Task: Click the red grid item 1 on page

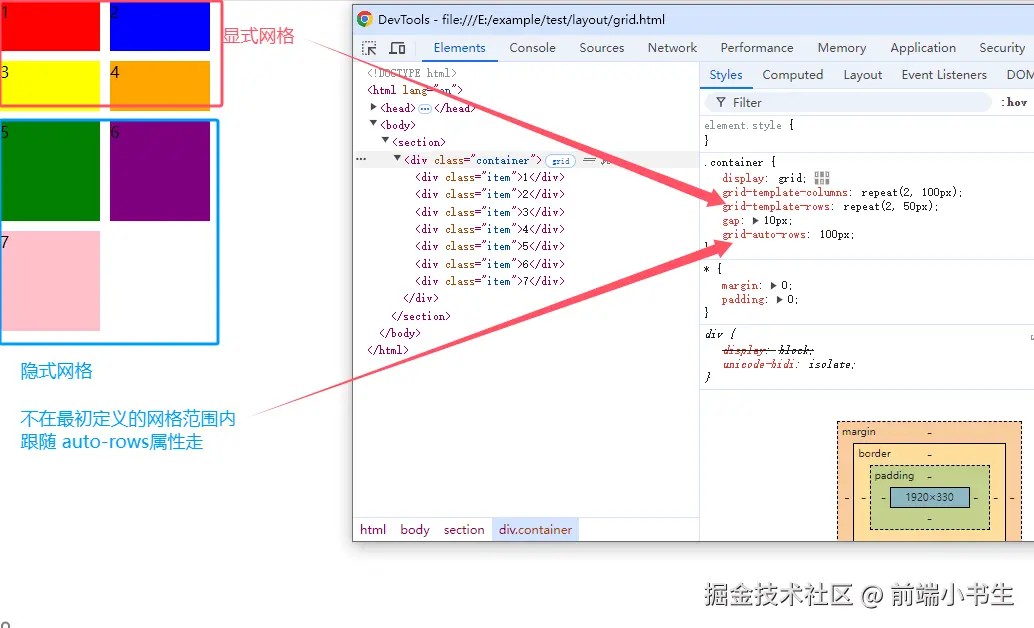Action: pyautogui.click(x=50, y=26)
